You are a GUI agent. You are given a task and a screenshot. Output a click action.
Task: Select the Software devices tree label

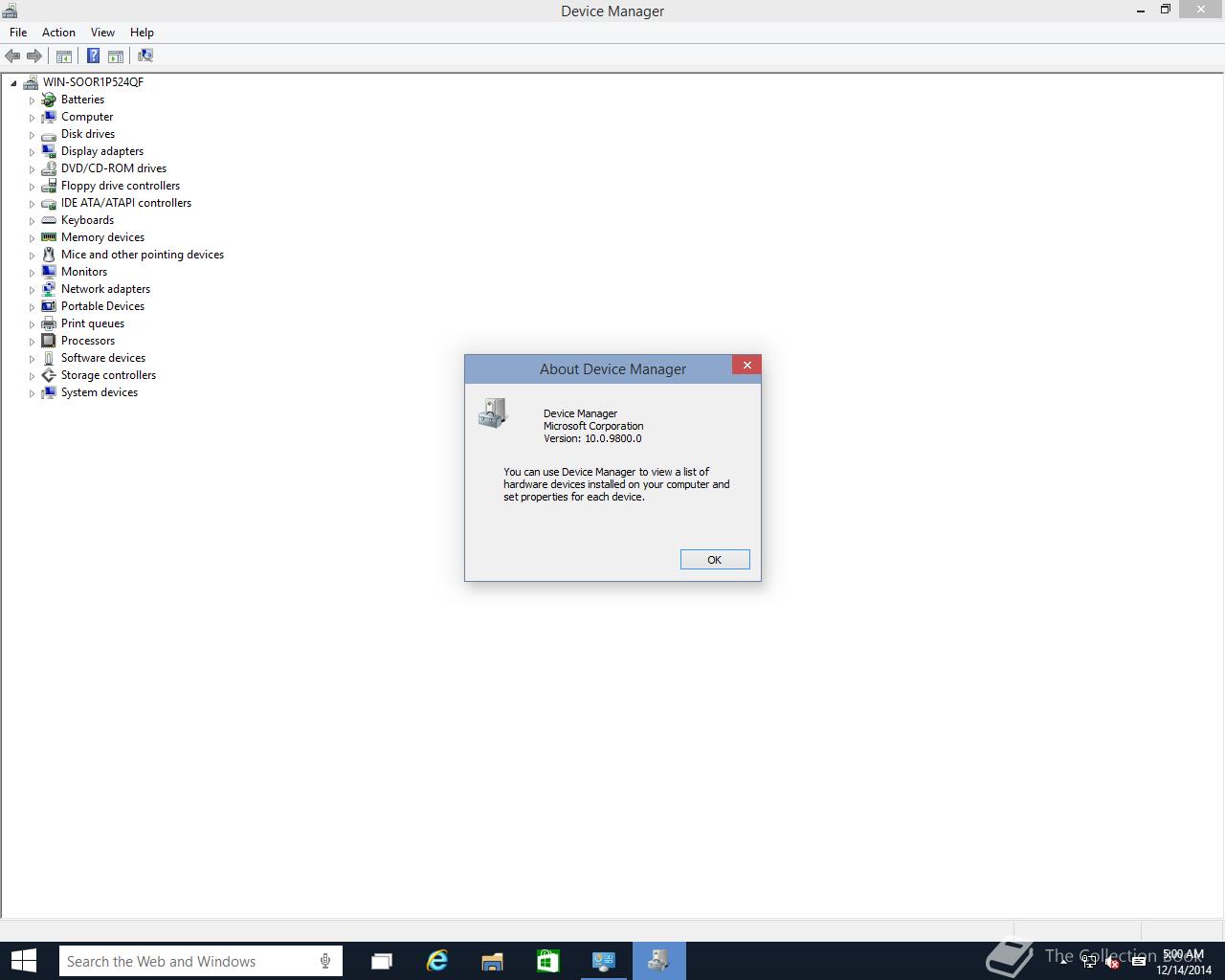tap(103, 358)
